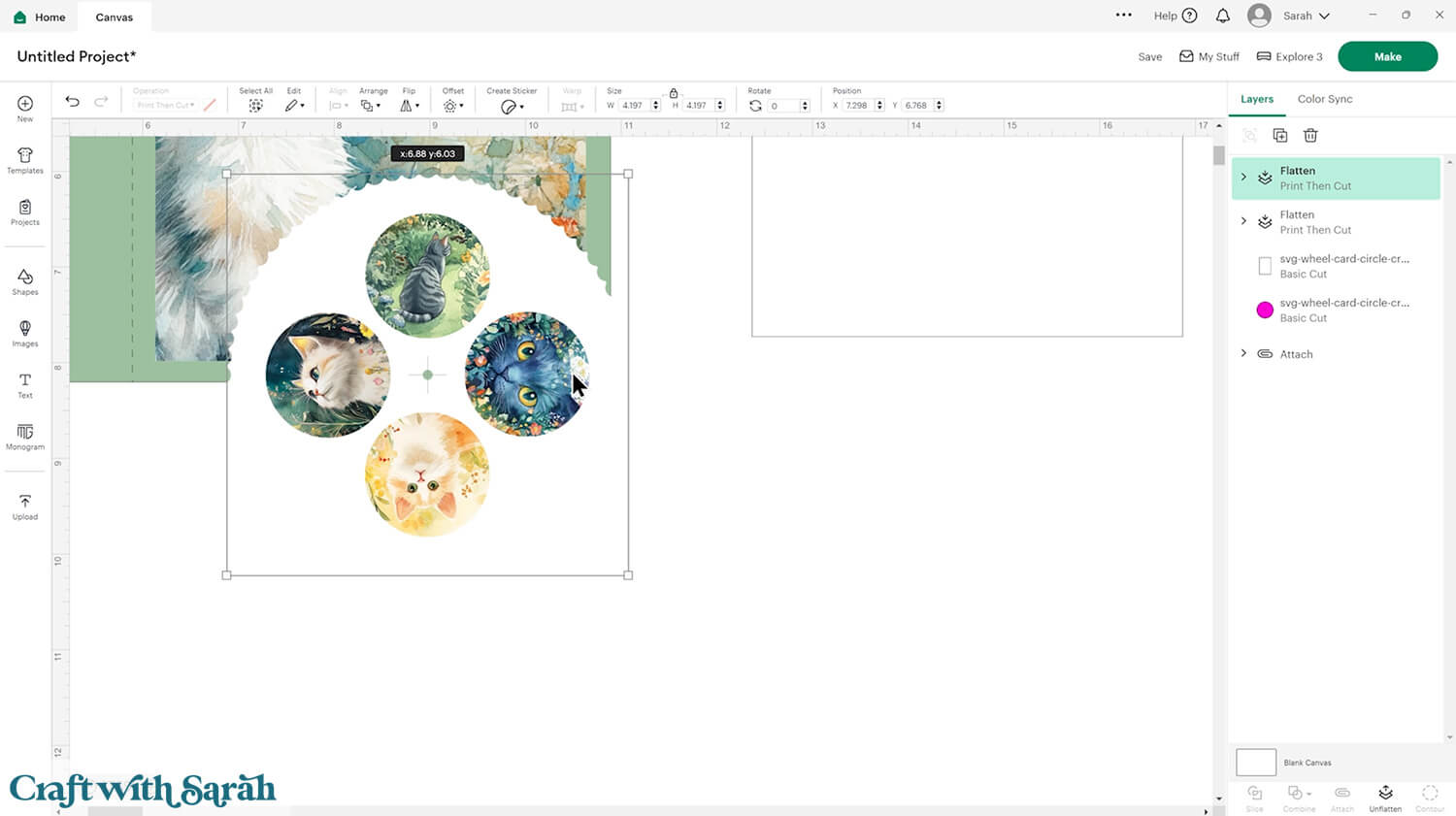
Task: Click the Upload icon
Action: point(25,506)
